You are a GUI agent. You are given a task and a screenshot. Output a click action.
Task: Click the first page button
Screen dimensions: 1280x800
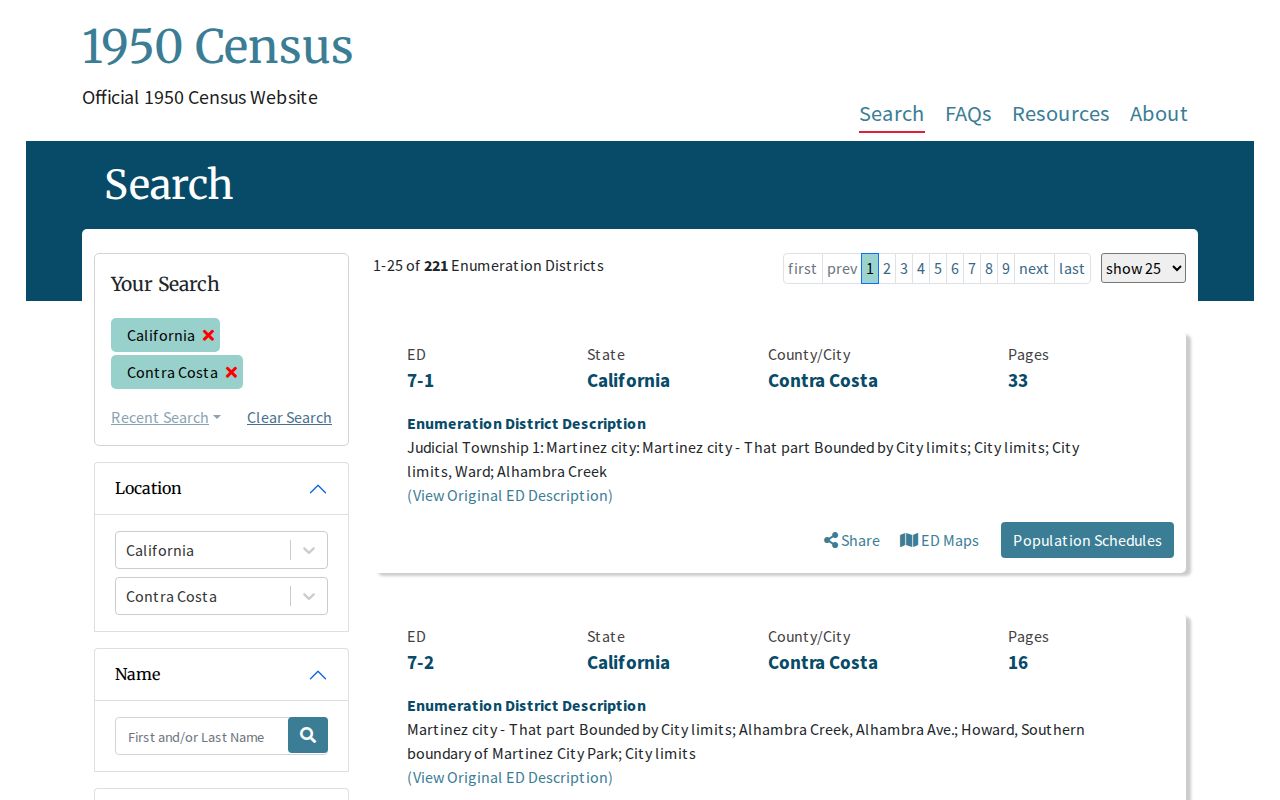coord(803,268)
